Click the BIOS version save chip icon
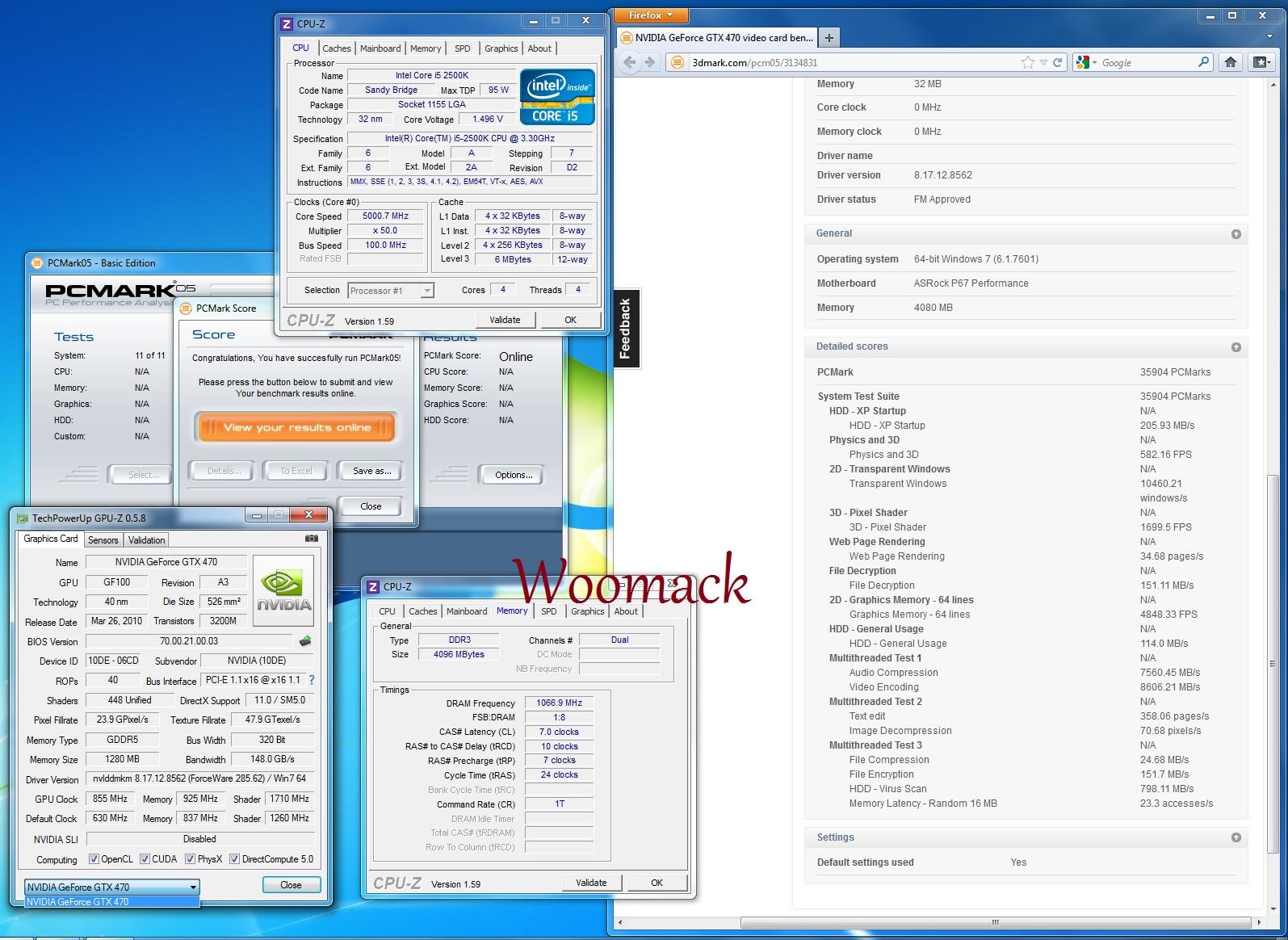The width and height of the screenshot is (1288, 940). pyautogui.click(x=304, y=641)
